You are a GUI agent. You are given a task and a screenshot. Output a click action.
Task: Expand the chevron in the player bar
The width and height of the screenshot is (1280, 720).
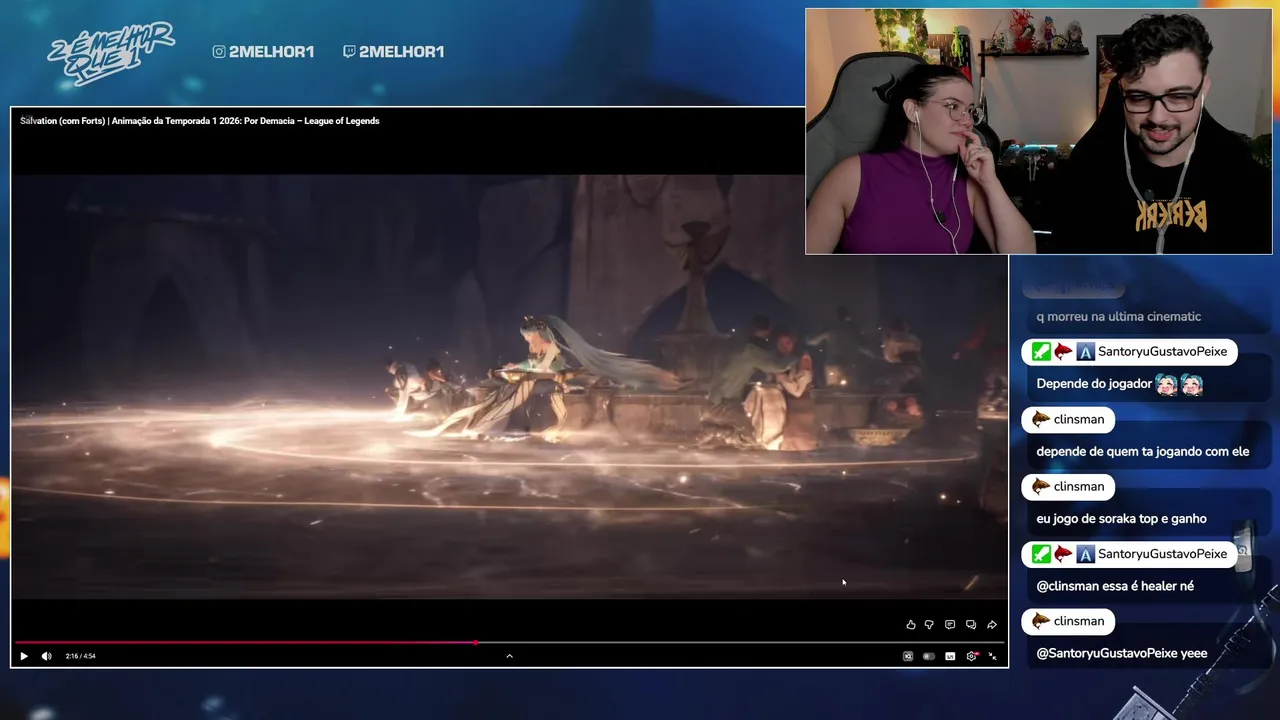coord(509,656)
